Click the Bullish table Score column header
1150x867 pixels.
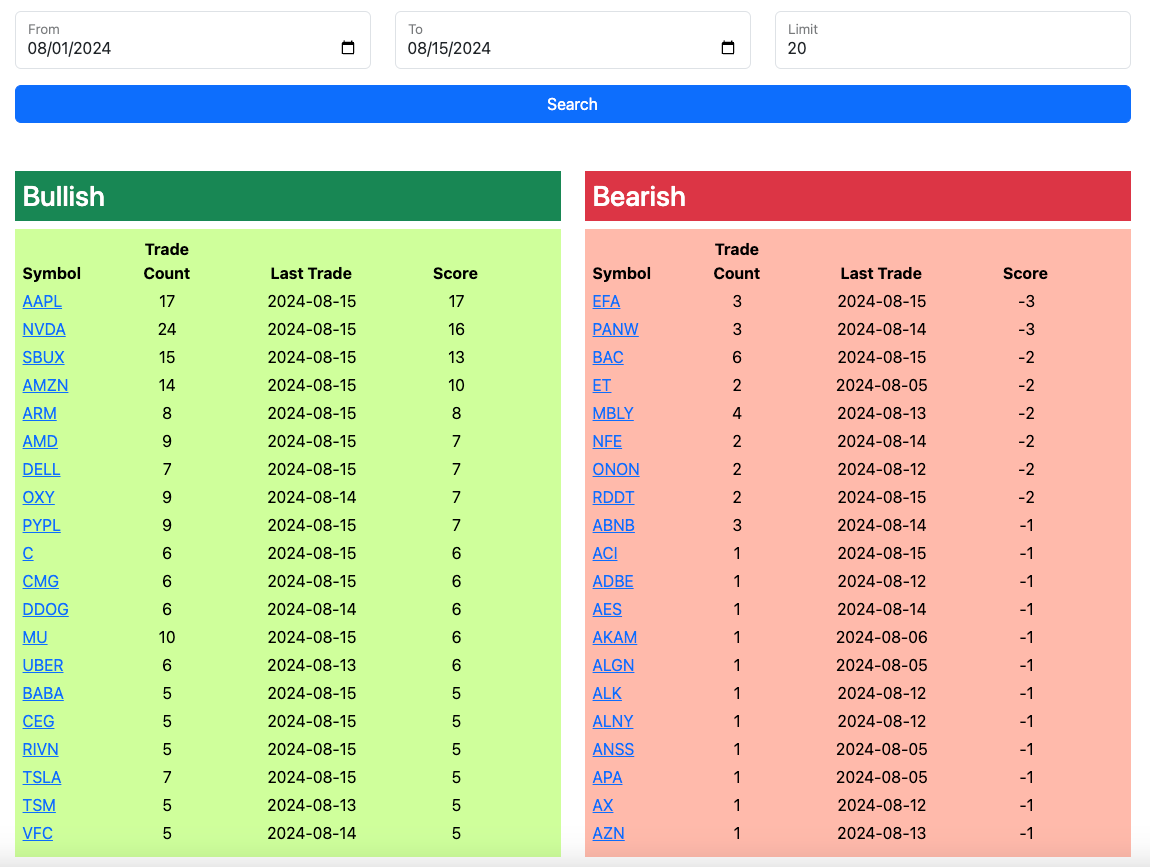point(455,274)
